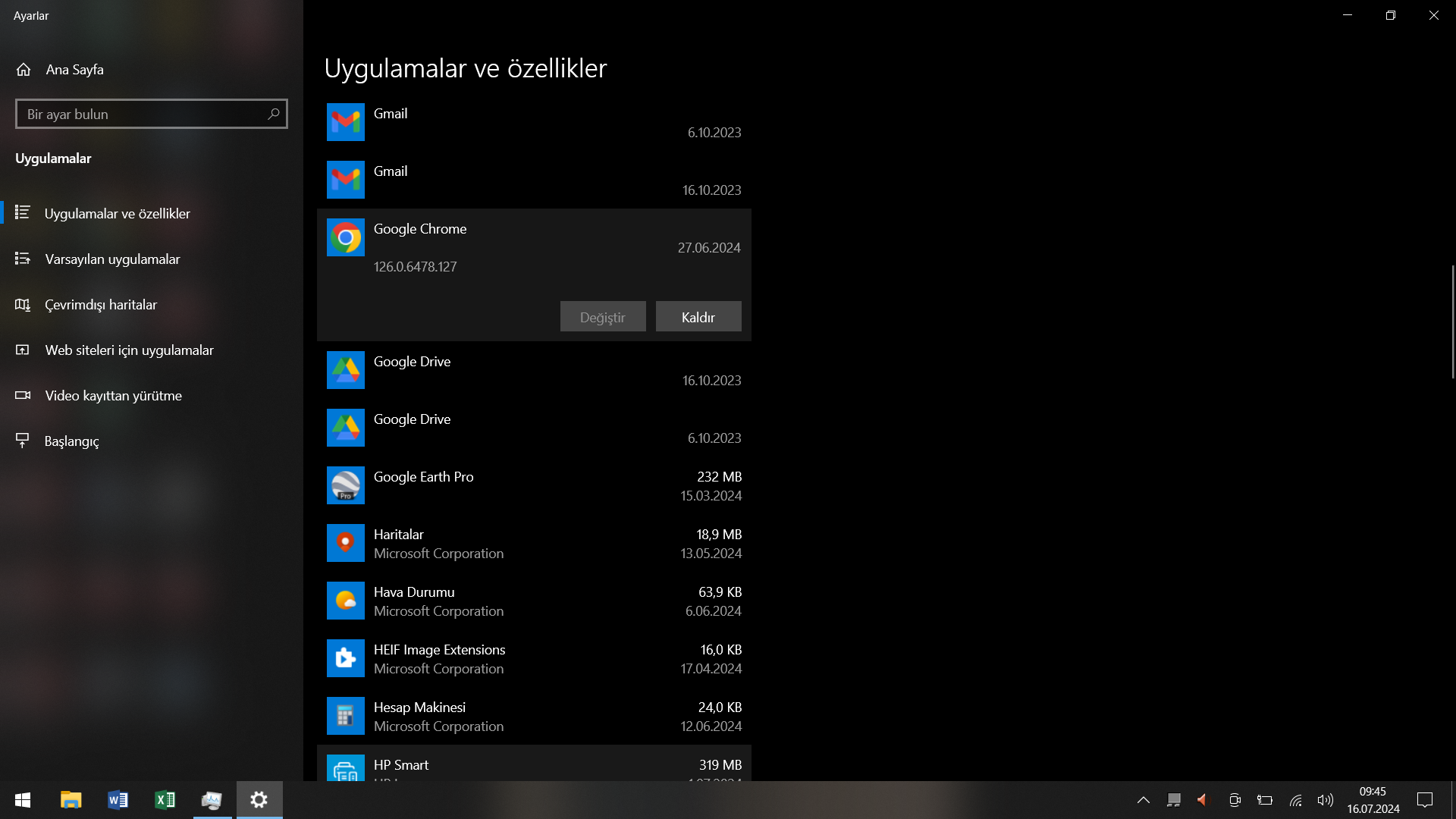1456x819 pixels.
Task: Open Word from the taskbar
Action: pos(118,800)
